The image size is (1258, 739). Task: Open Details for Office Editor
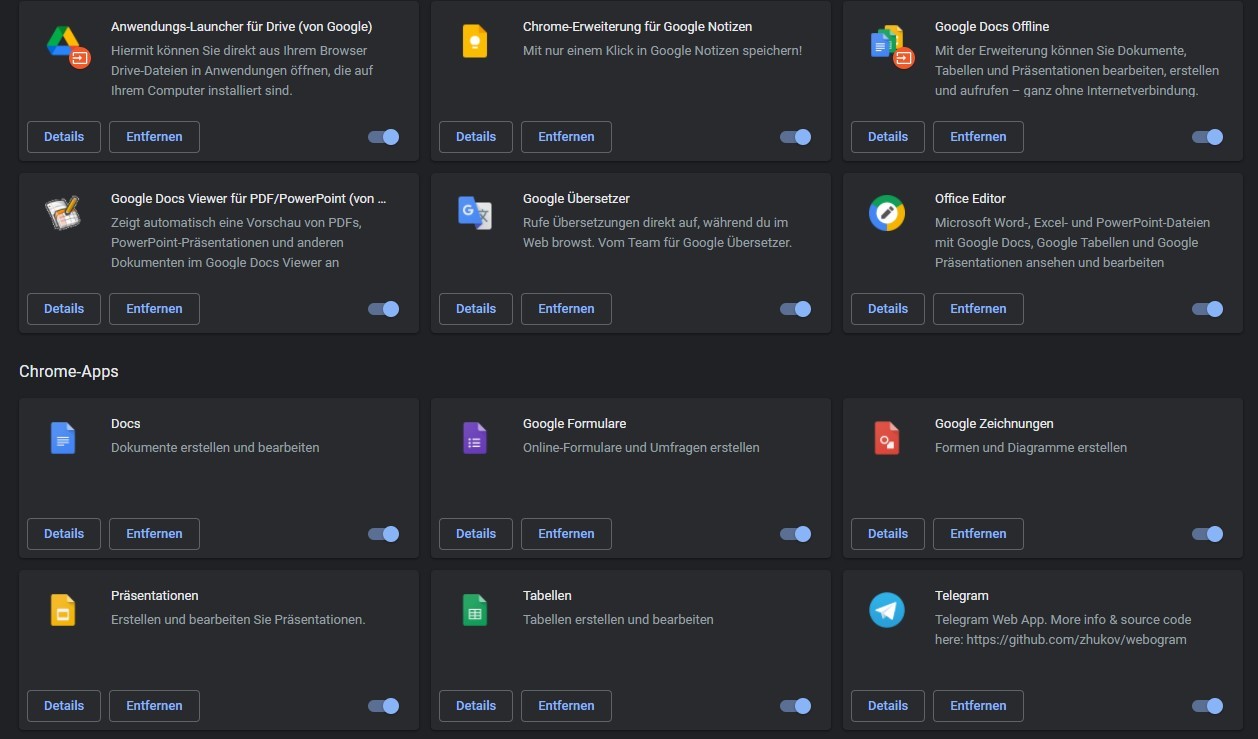tap(887, 309)
